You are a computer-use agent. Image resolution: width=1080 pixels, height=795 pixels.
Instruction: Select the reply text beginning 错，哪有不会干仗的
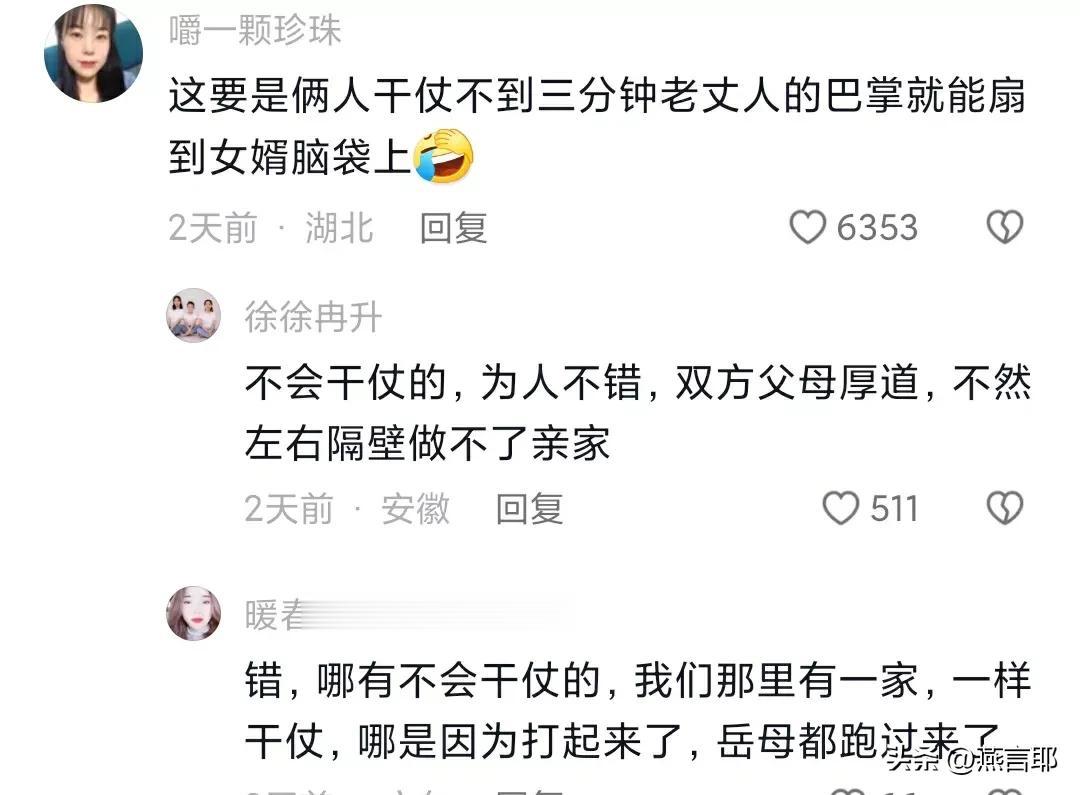pos(638,712)
